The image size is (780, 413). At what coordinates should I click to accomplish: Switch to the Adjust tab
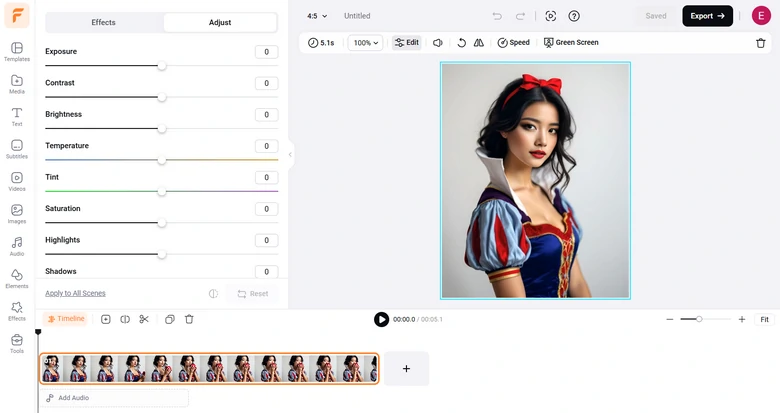[x=220, y=22]
